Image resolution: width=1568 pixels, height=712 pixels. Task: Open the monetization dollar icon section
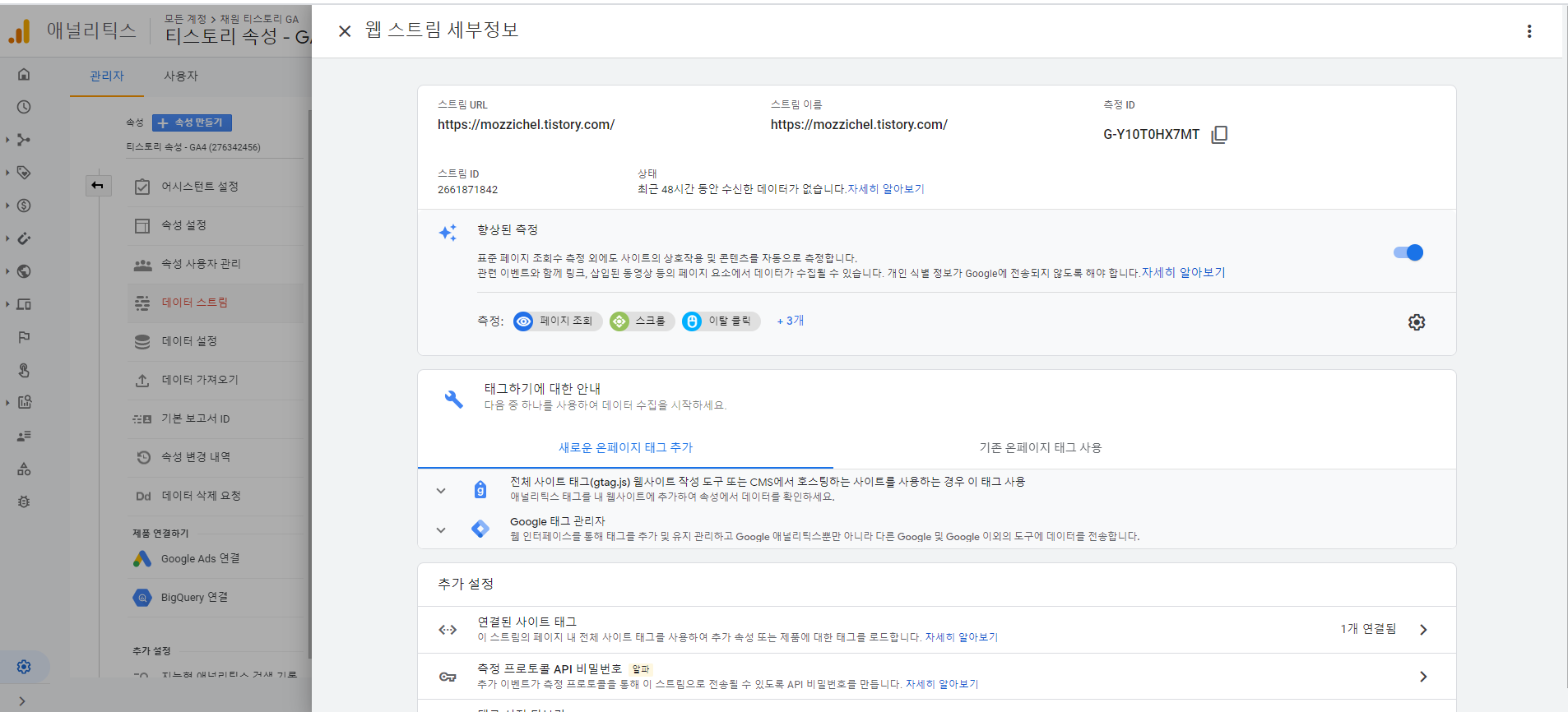click(24, 206)
